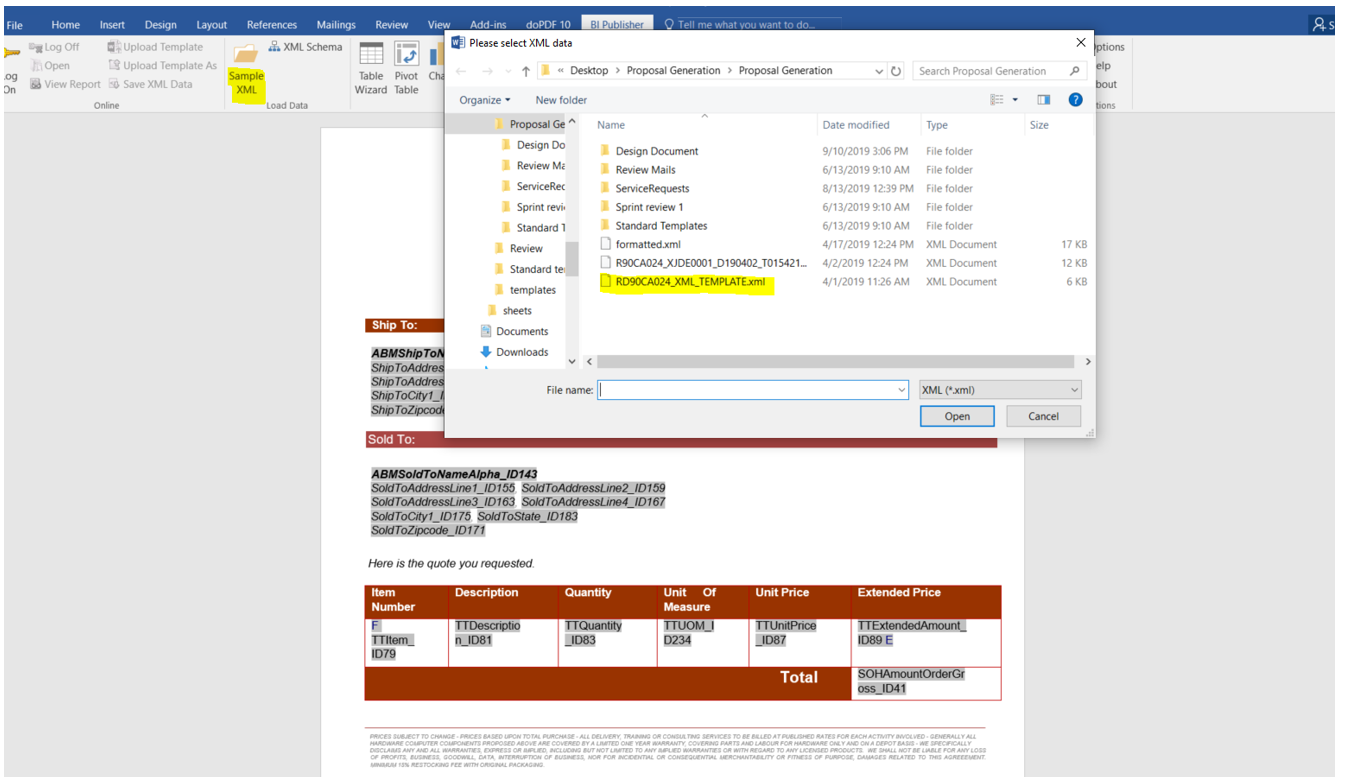Click the Tell me what you want search box
Screen dimensions: 1346x777
click(x=740, y=25)
